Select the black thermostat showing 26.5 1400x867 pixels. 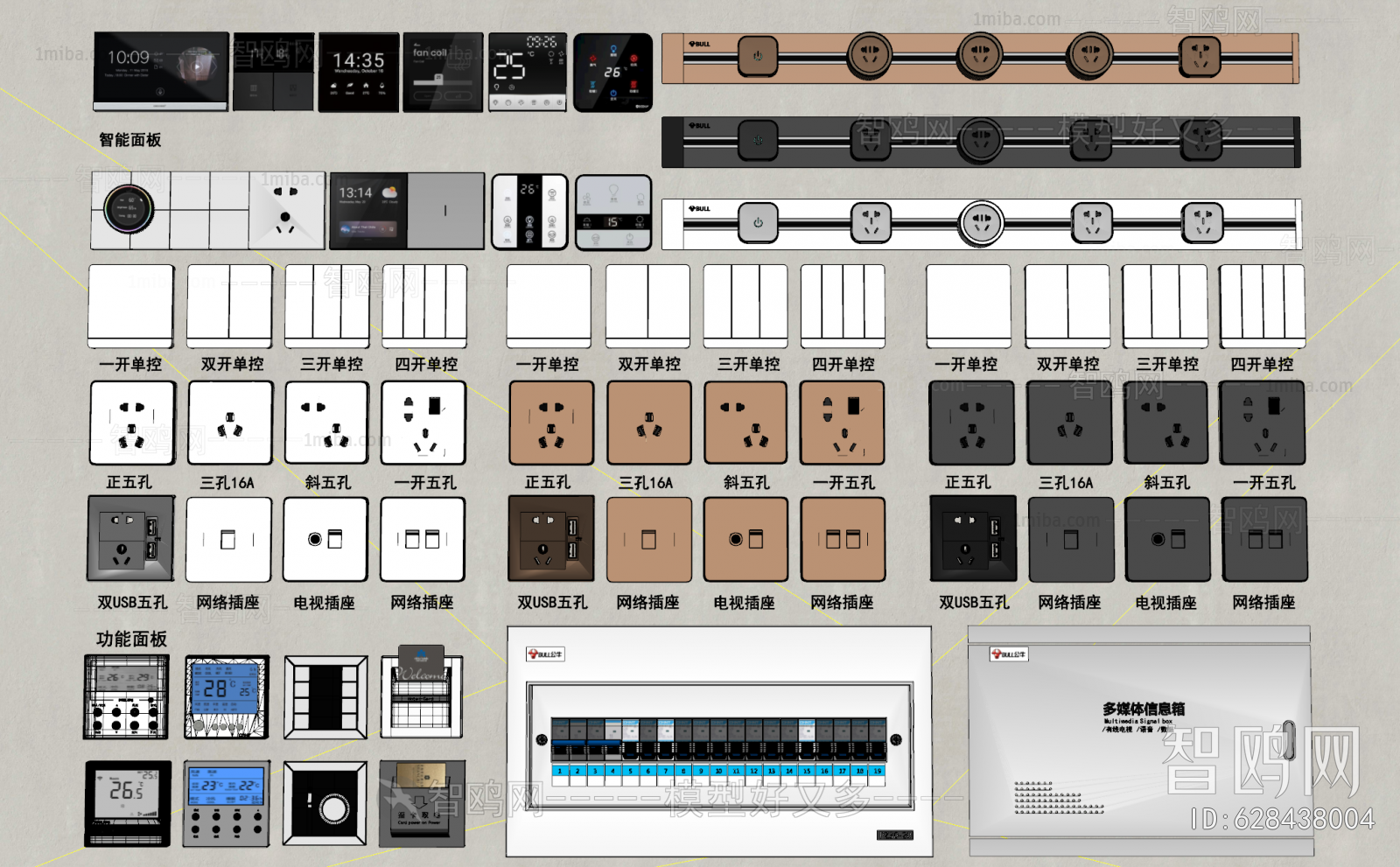pyautogui.click(x=129, y=804)
